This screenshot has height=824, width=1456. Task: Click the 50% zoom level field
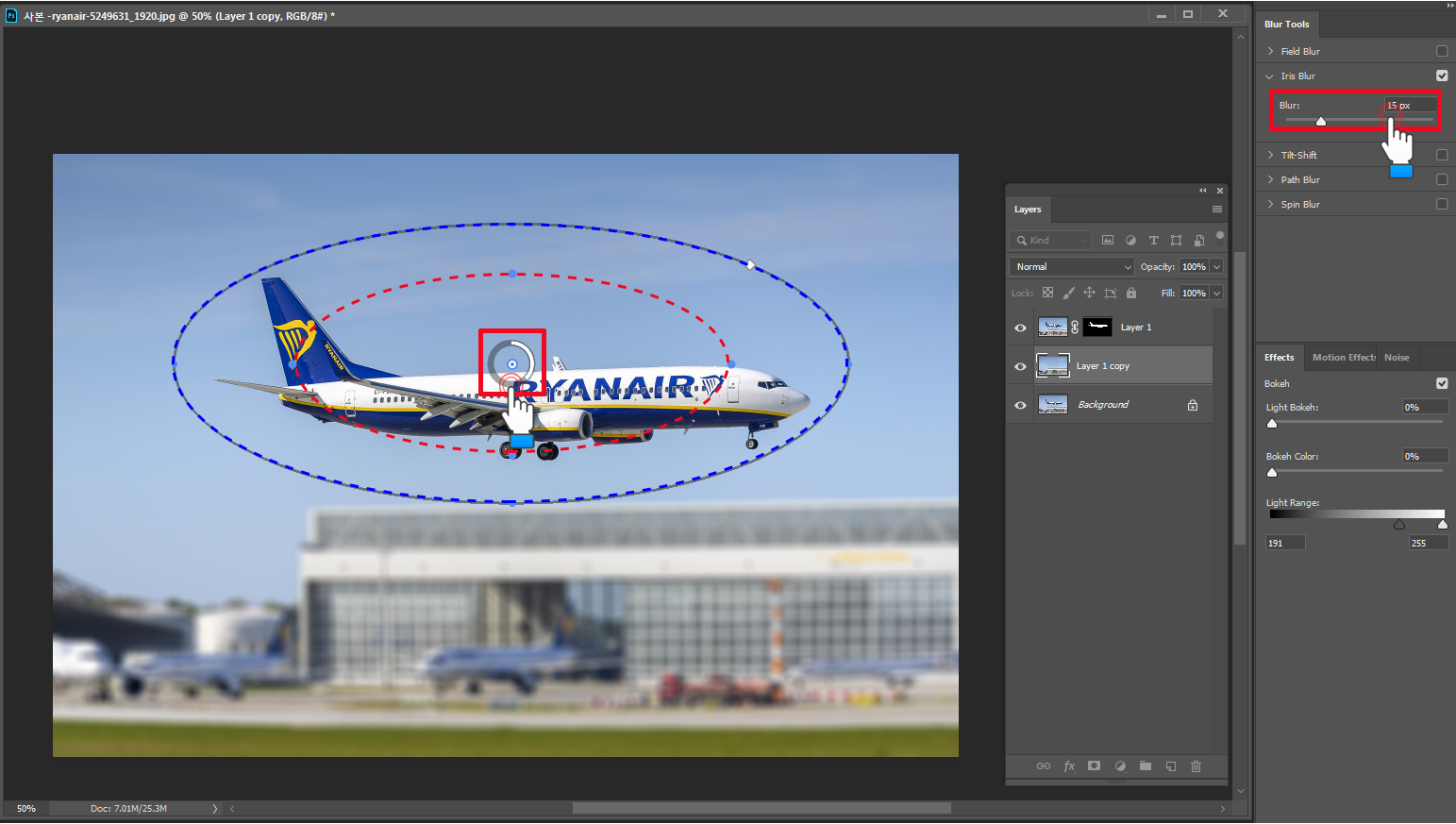click(x=26, y=809)
